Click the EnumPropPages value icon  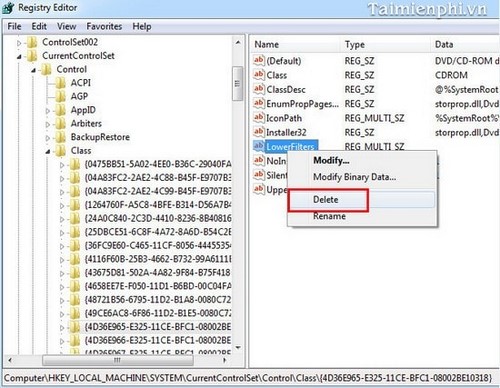(x=259, y=103)
